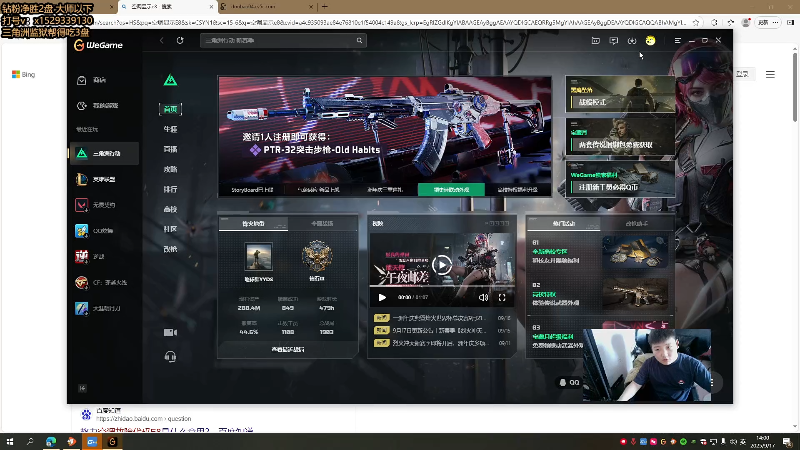This screenshot has height=450, width=800.
Task: Click the WeGame logo
Action: point(98,45)
